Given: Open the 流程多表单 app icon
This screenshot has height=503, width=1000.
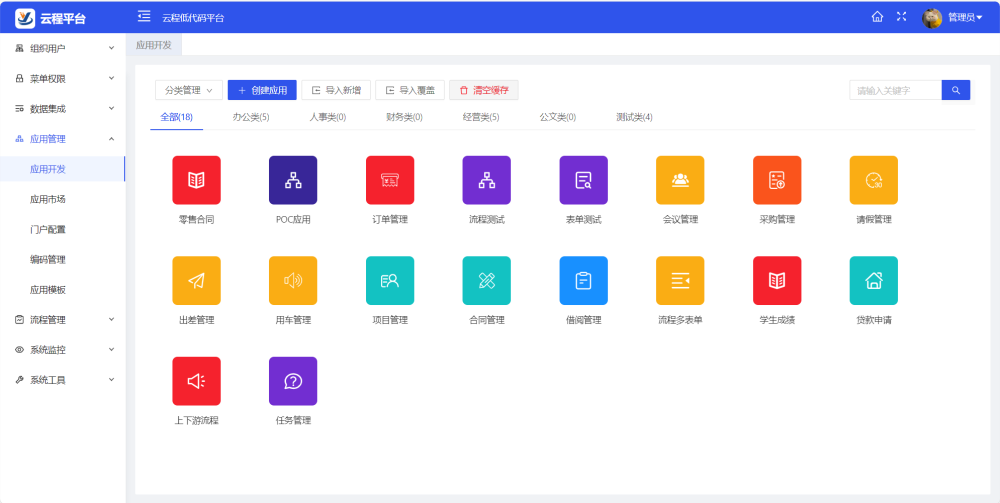Looking at the screenshot, I should pyautogui.click(x=680, y=281).
